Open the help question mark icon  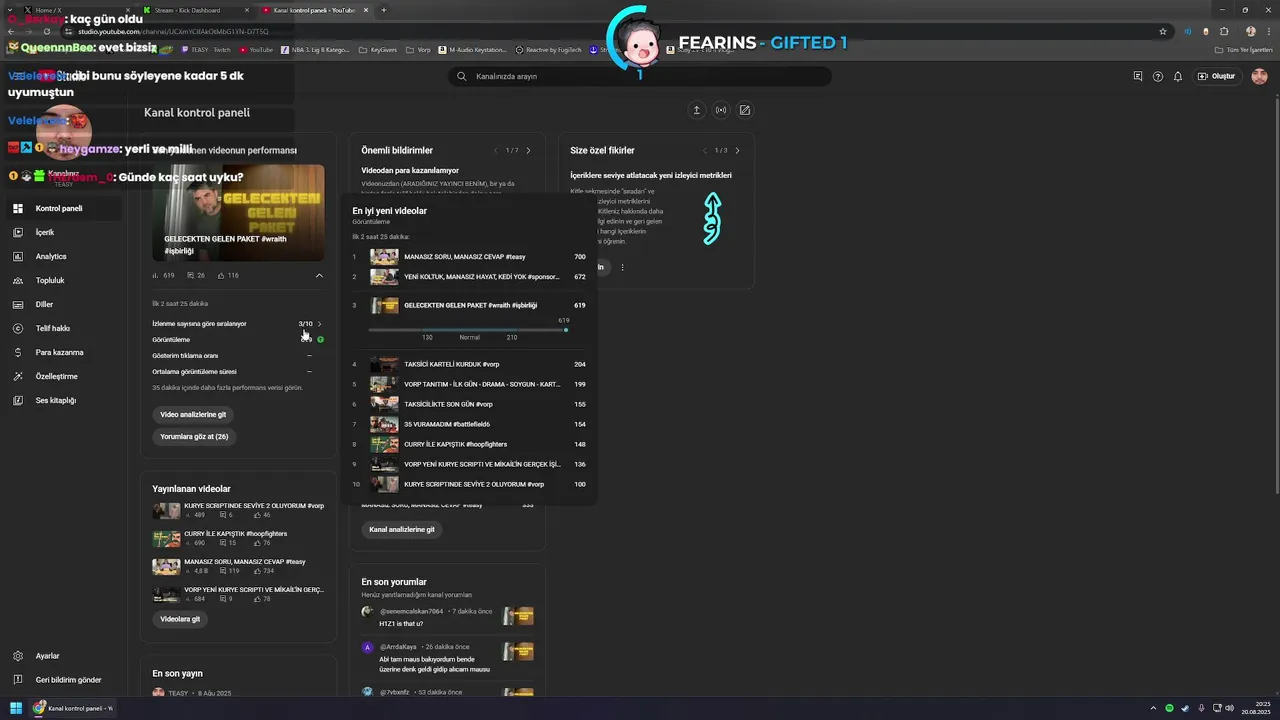pyautogui.click(x=1158, y=76)
